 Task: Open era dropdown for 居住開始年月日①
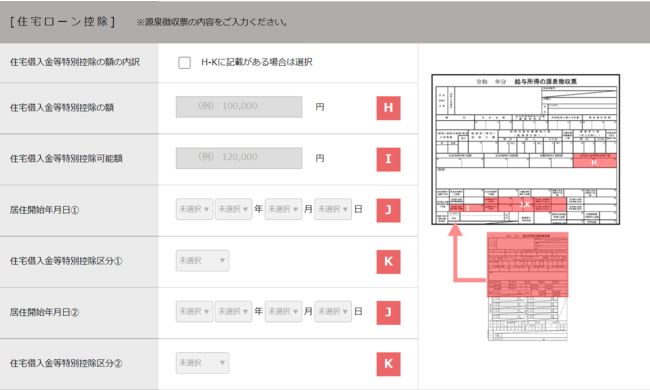(194, 209)
